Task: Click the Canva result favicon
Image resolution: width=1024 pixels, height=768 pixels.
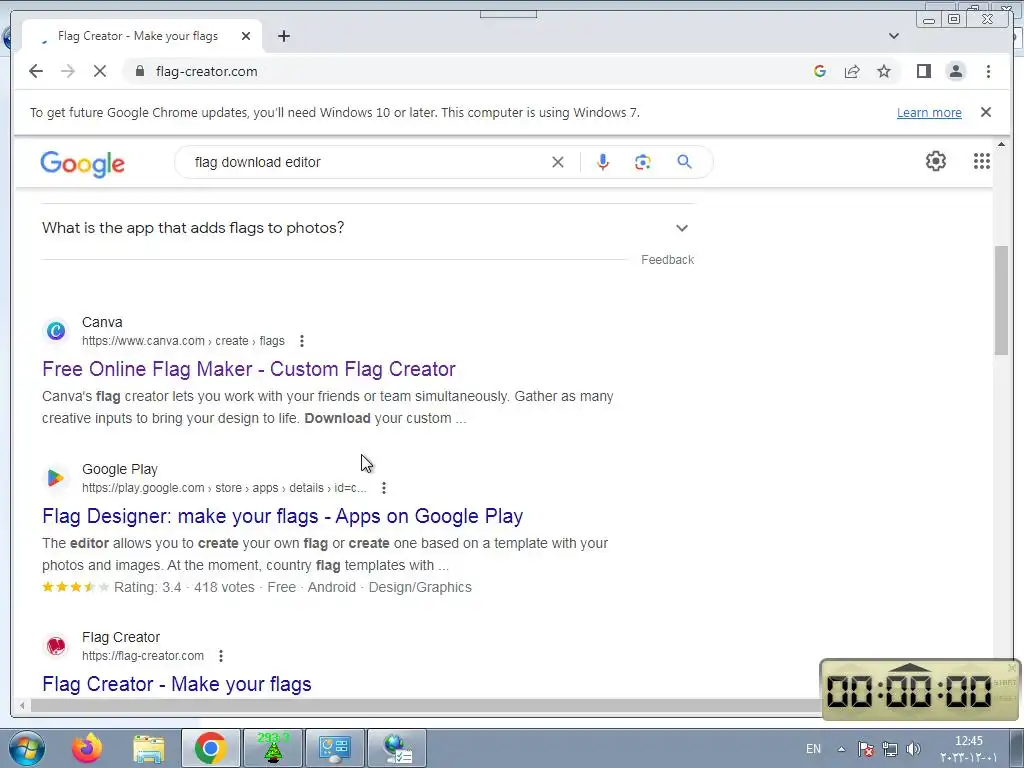Action: click(x=56, y=331)
